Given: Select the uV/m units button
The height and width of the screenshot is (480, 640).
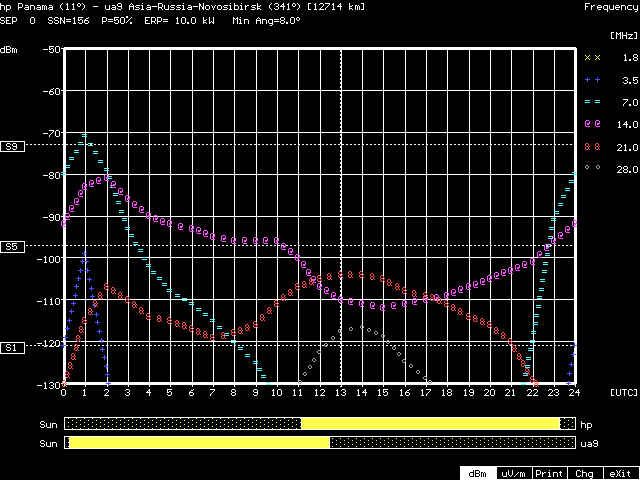Looking at the screenshot, I should (513, 473).
